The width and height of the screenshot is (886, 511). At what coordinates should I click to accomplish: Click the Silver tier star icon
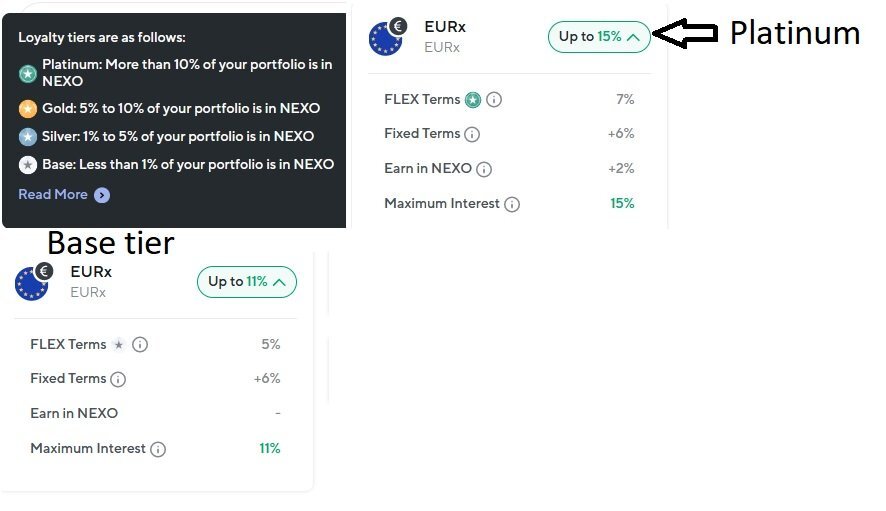(28, 136)
